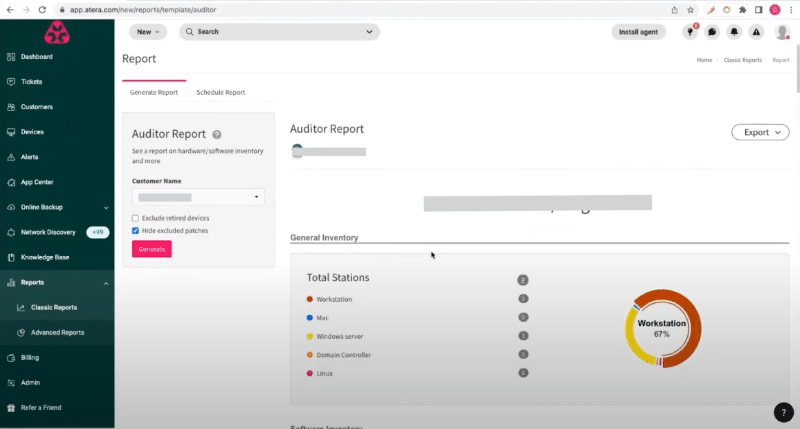Click the Install agent button
The width and height of the screenshot is (800, 429).
click(638, 32)
